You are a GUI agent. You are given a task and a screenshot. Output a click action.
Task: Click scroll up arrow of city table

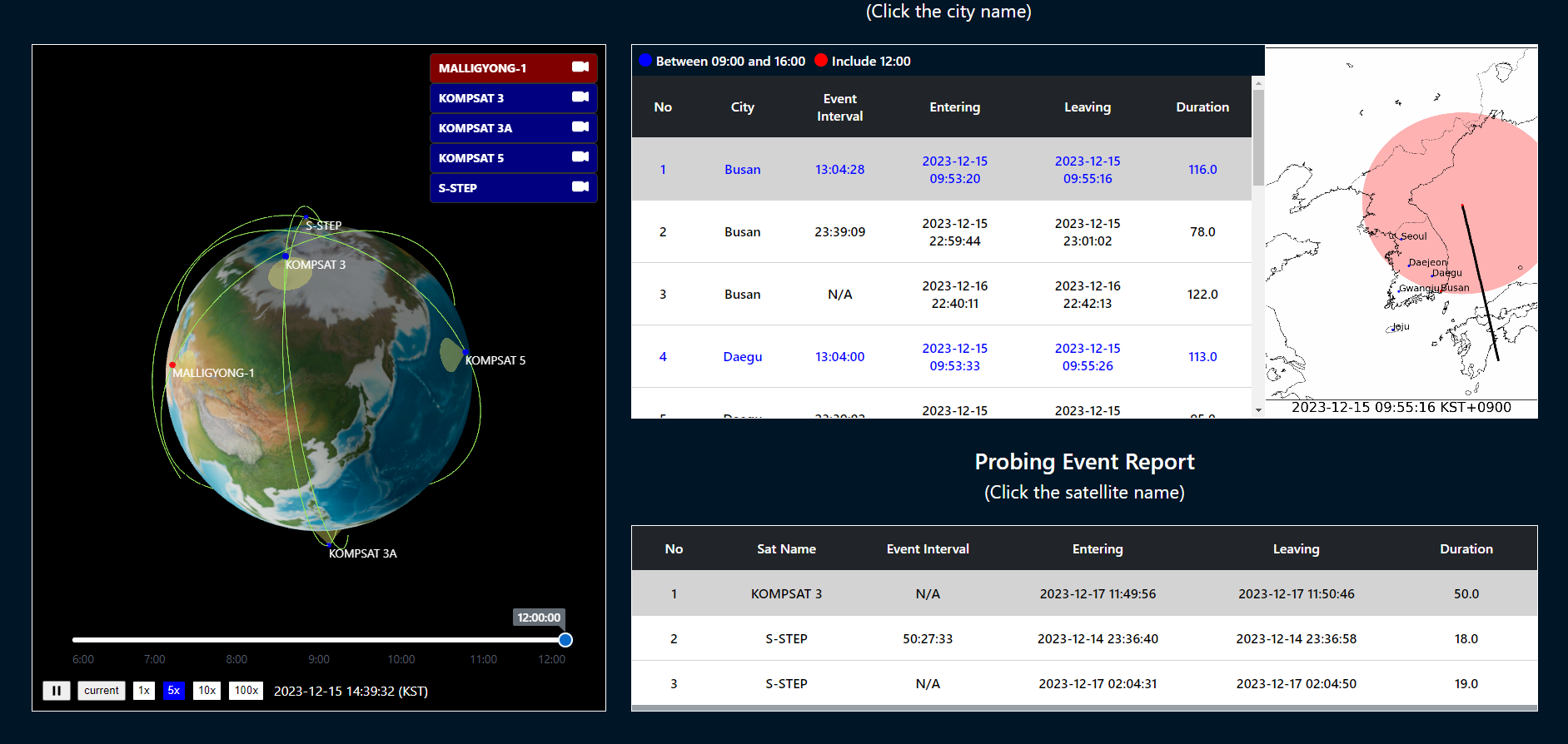[1258, 83]
